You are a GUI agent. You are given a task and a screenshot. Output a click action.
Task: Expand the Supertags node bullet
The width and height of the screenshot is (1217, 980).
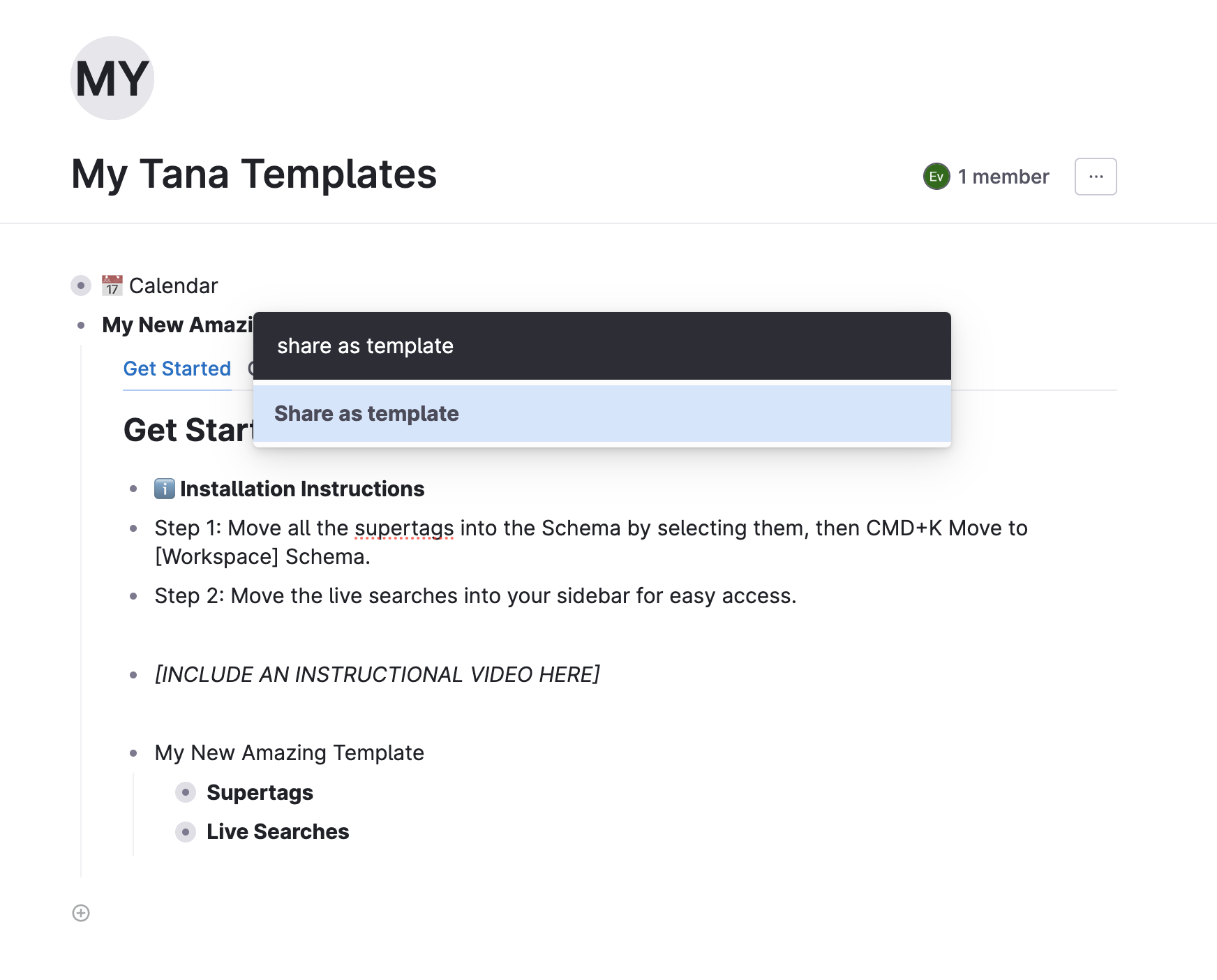[186, 792]
